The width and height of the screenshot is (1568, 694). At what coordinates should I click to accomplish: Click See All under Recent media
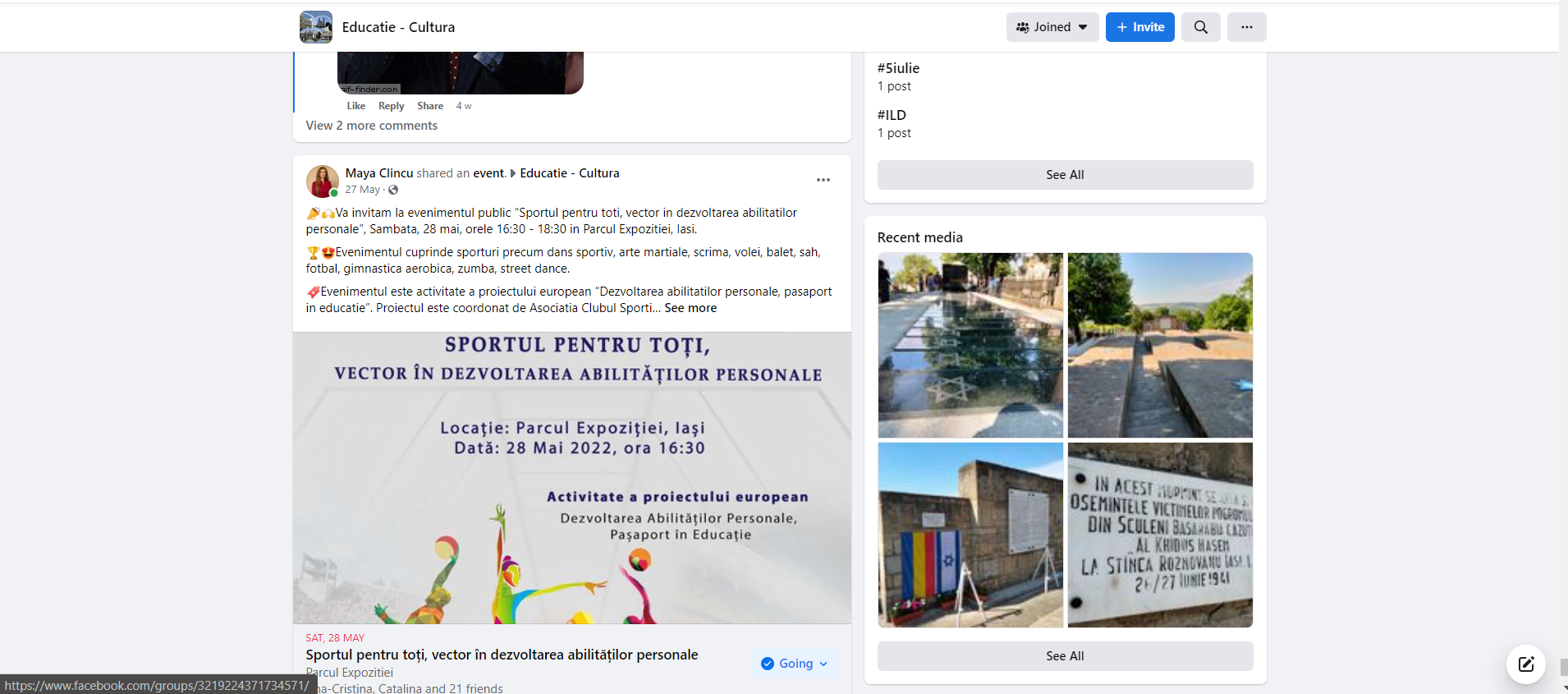pos(1065,656)
